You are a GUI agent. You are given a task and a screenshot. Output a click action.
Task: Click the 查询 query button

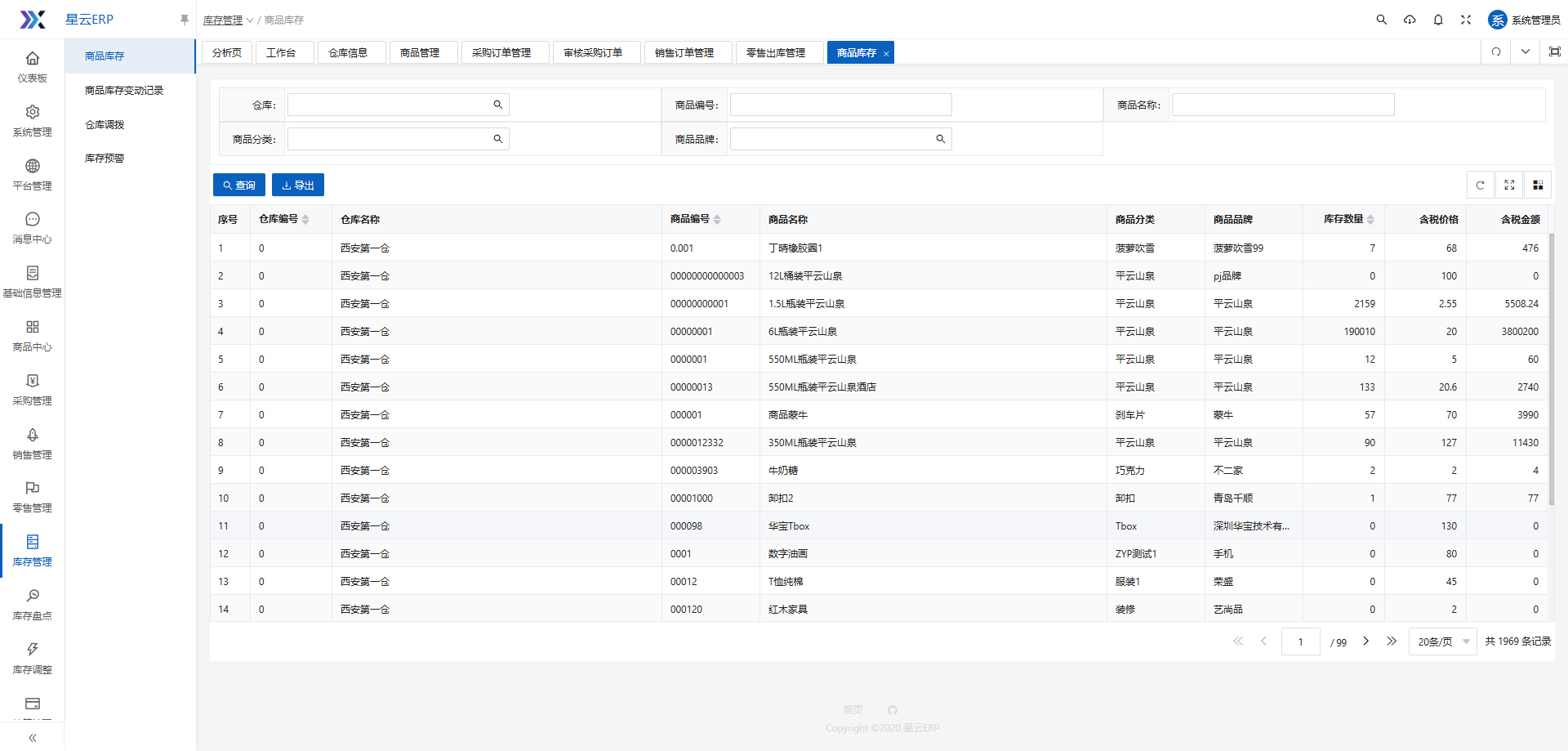tap(239, 186)
